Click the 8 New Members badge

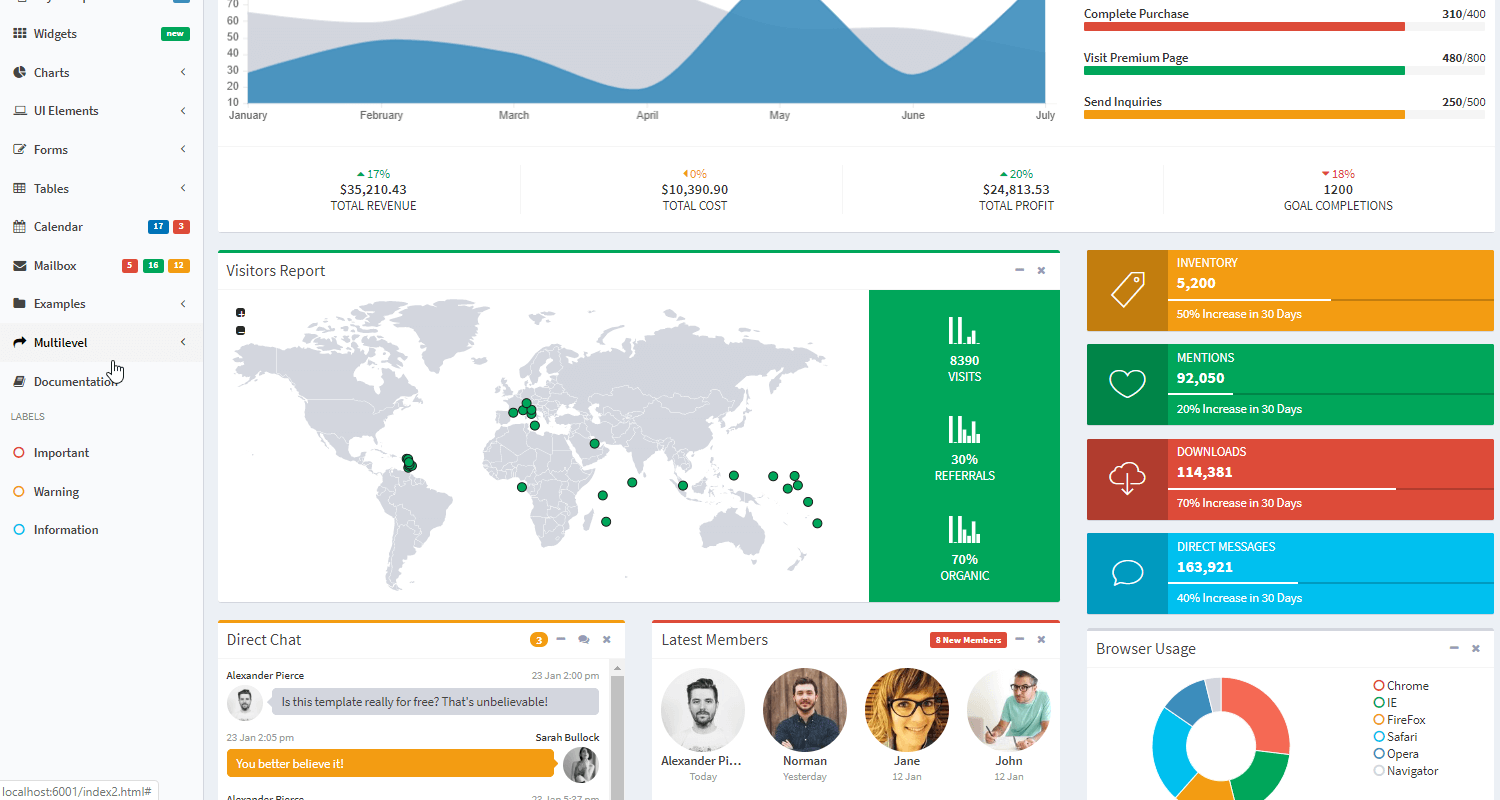coord(968,640)
